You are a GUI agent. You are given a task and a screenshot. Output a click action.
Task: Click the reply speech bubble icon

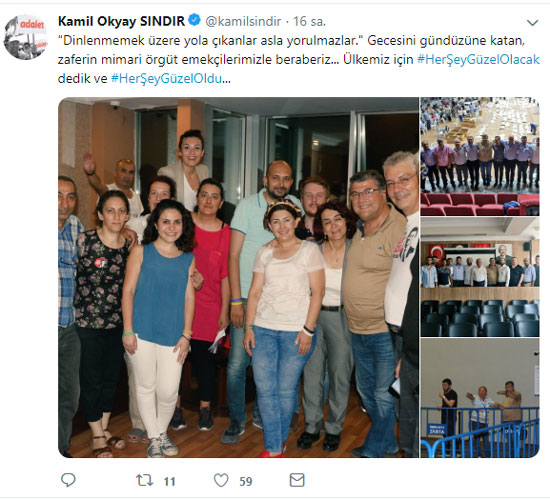pyautogui.click(x=68, y=480)
